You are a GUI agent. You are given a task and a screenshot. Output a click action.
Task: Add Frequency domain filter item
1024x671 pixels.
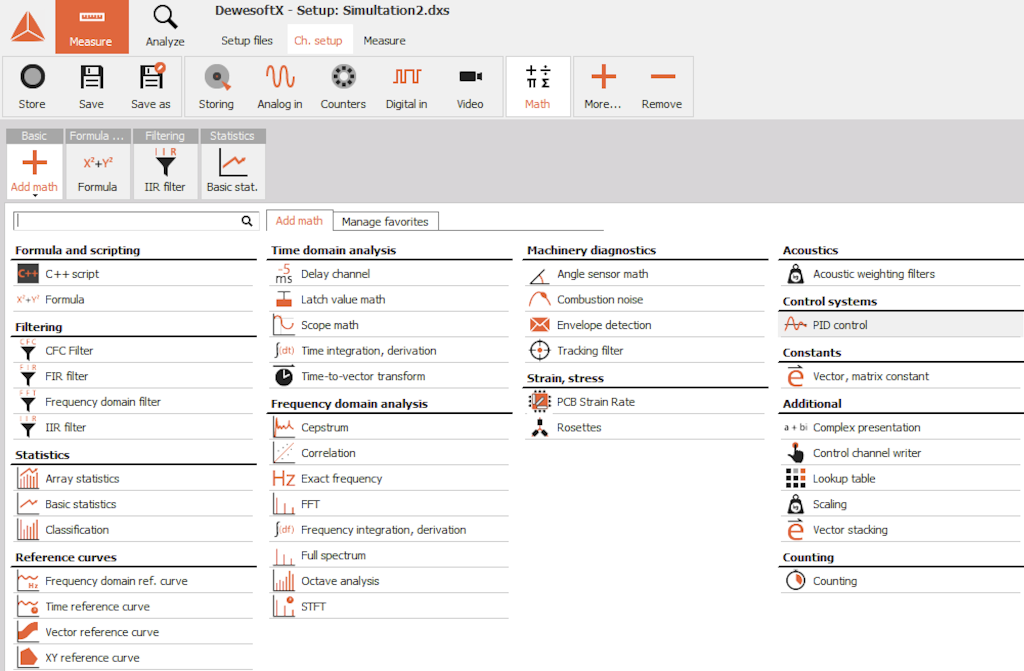point(133,402)
